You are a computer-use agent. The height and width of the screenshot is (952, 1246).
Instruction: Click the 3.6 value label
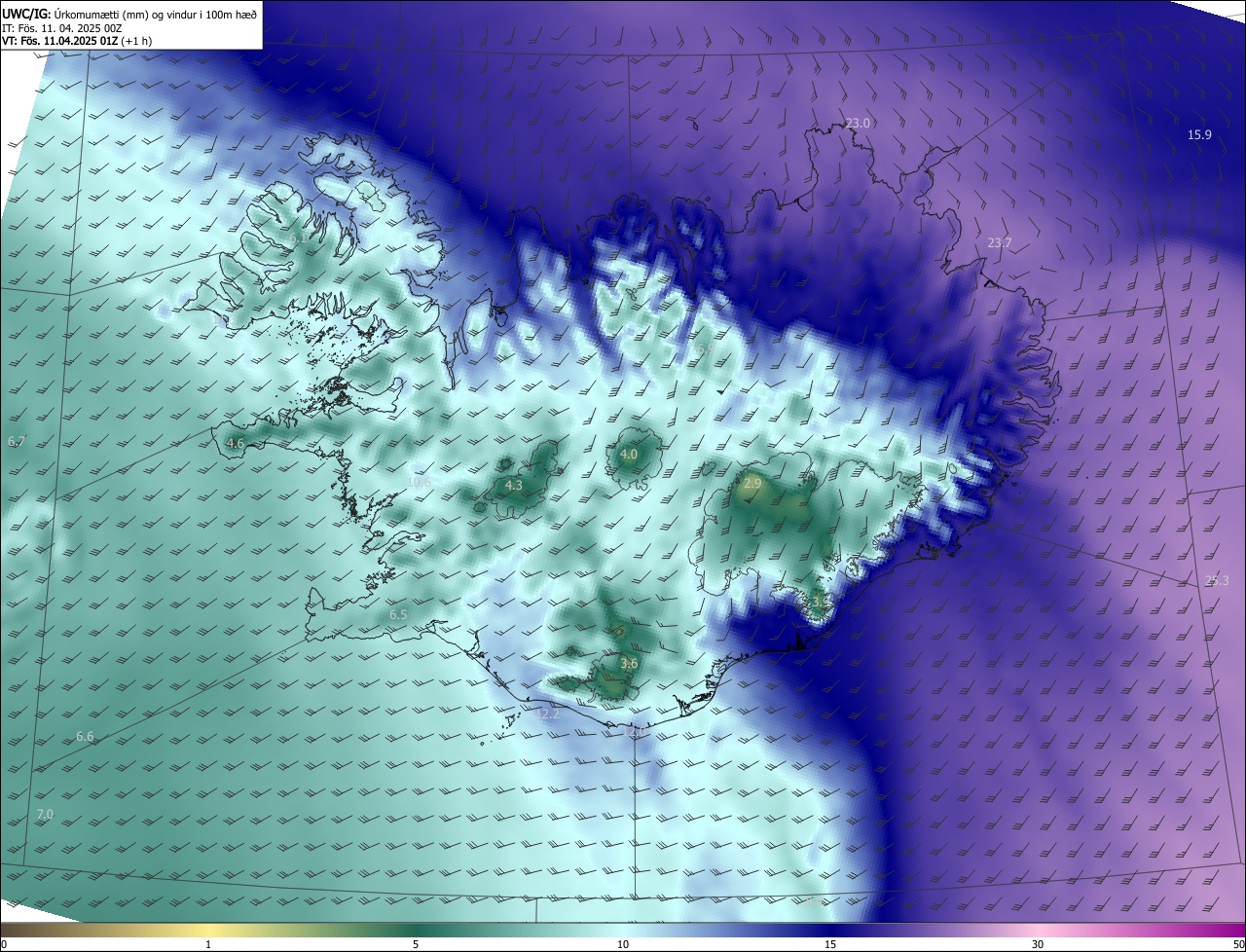[629, 664]
